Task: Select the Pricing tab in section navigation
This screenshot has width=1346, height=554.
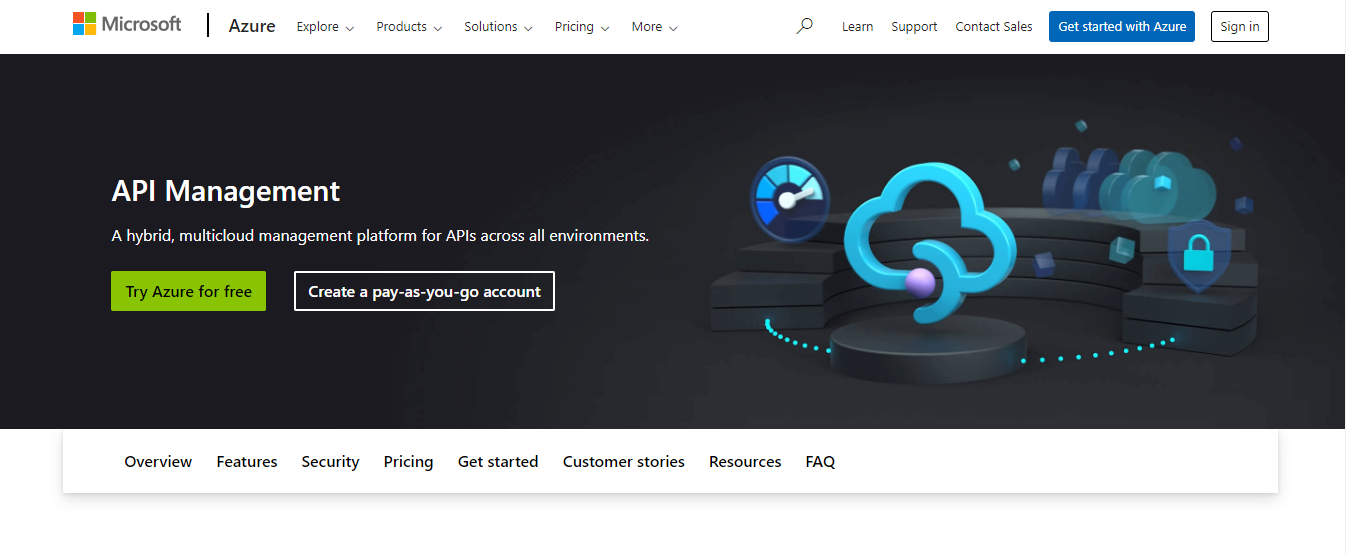Action: point(408,462)
